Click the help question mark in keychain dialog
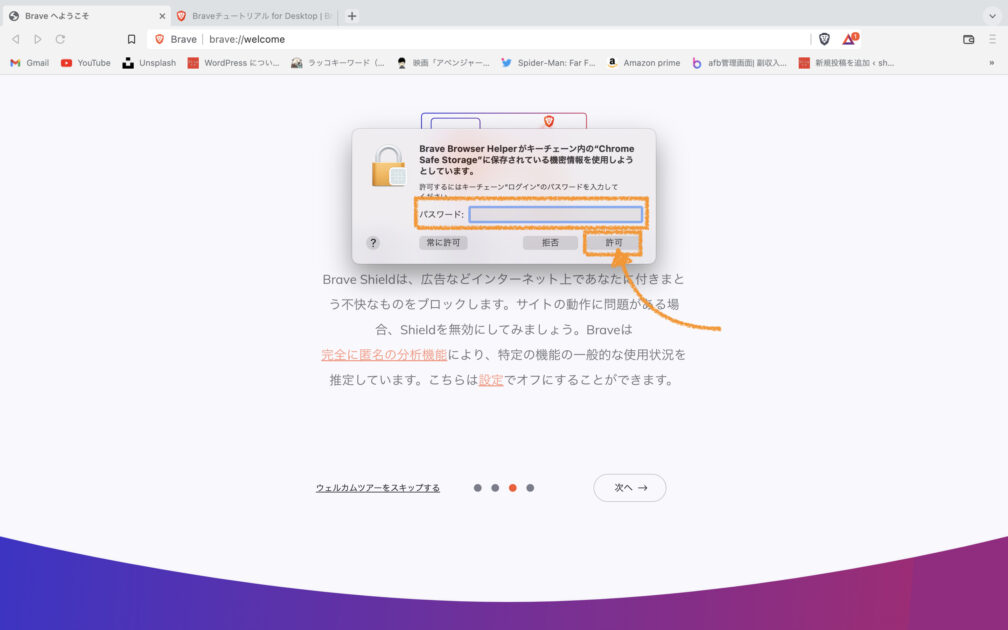The height and width of the screenshot is (630, 1008). [x=373, y=243]
